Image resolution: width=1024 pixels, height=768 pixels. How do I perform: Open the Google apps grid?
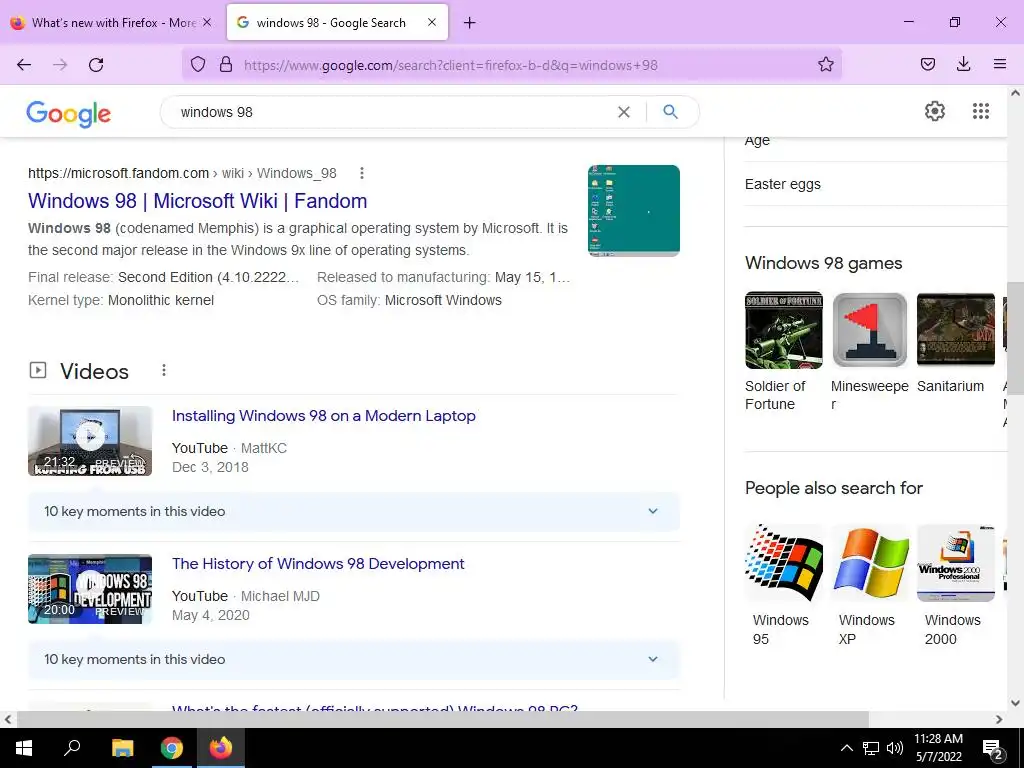[x=980, y=112]
